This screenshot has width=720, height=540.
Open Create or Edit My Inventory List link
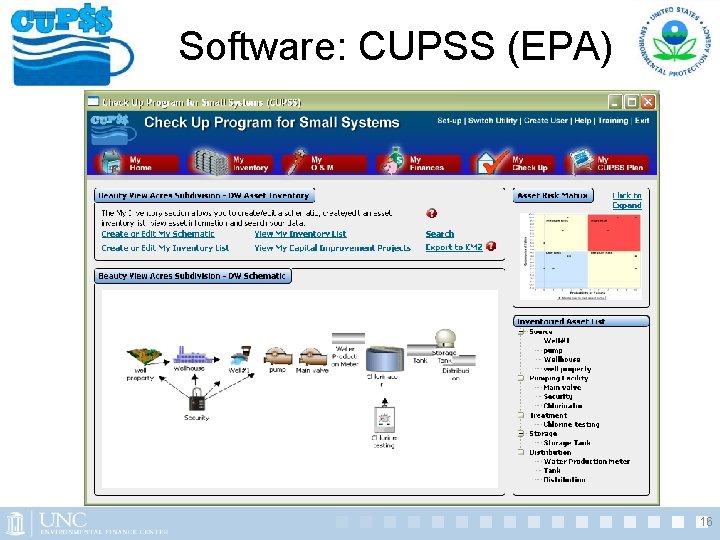tap(165, 248)
